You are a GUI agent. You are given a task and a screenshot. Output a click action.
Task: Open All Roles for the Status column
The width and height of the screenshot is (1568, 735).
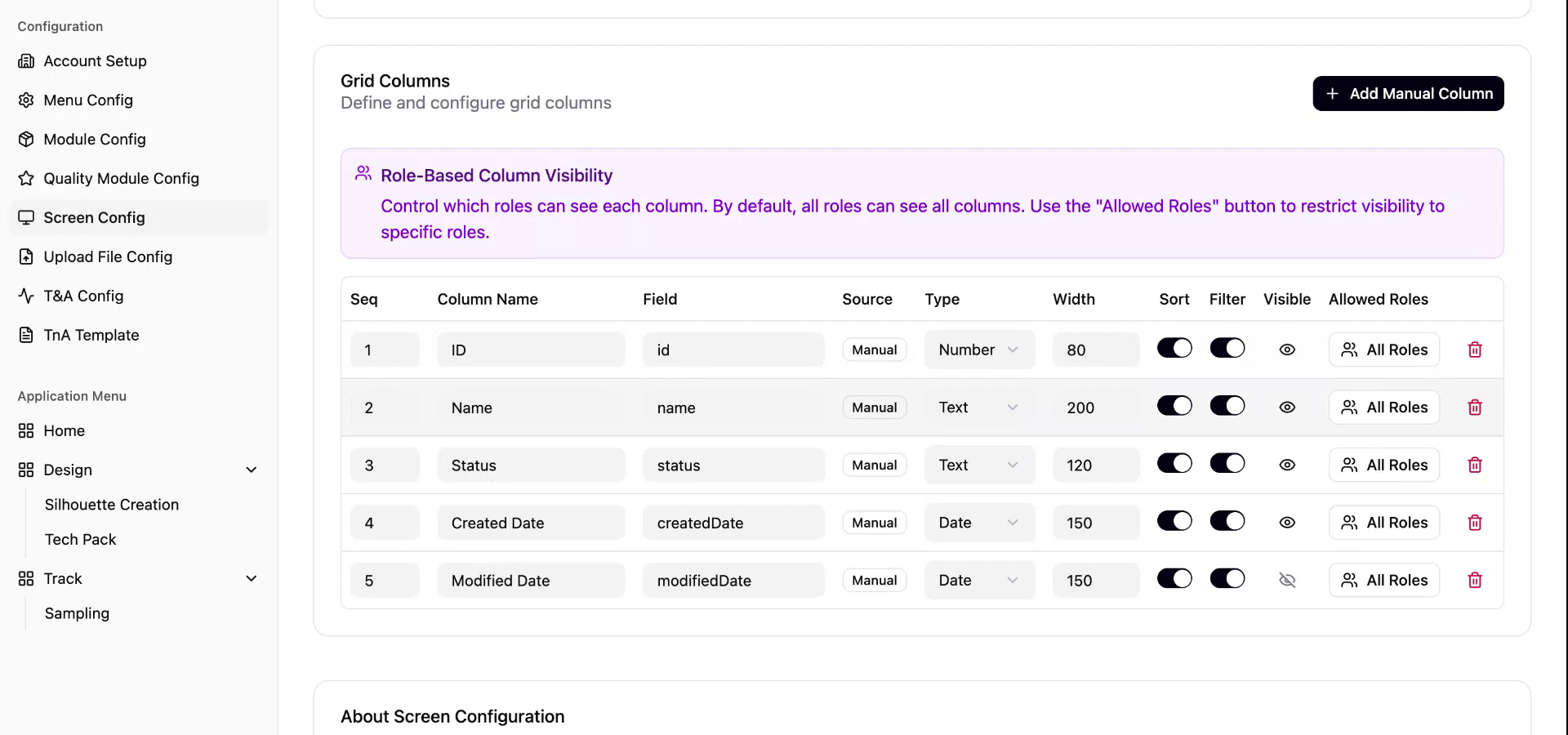click(x=1384, y=465)
